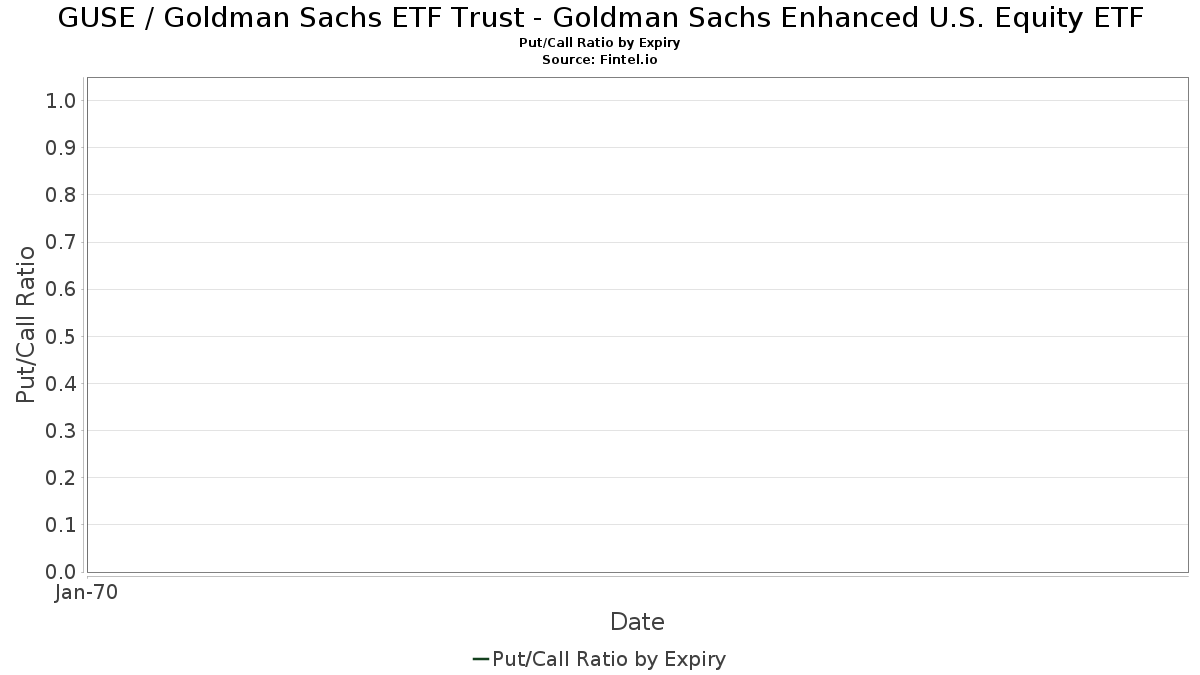This screenshot has height=675, width=1200.
Task: Click the 'Put/Call Ratio by Expiry' subtitle under the title
Action: 600,44
